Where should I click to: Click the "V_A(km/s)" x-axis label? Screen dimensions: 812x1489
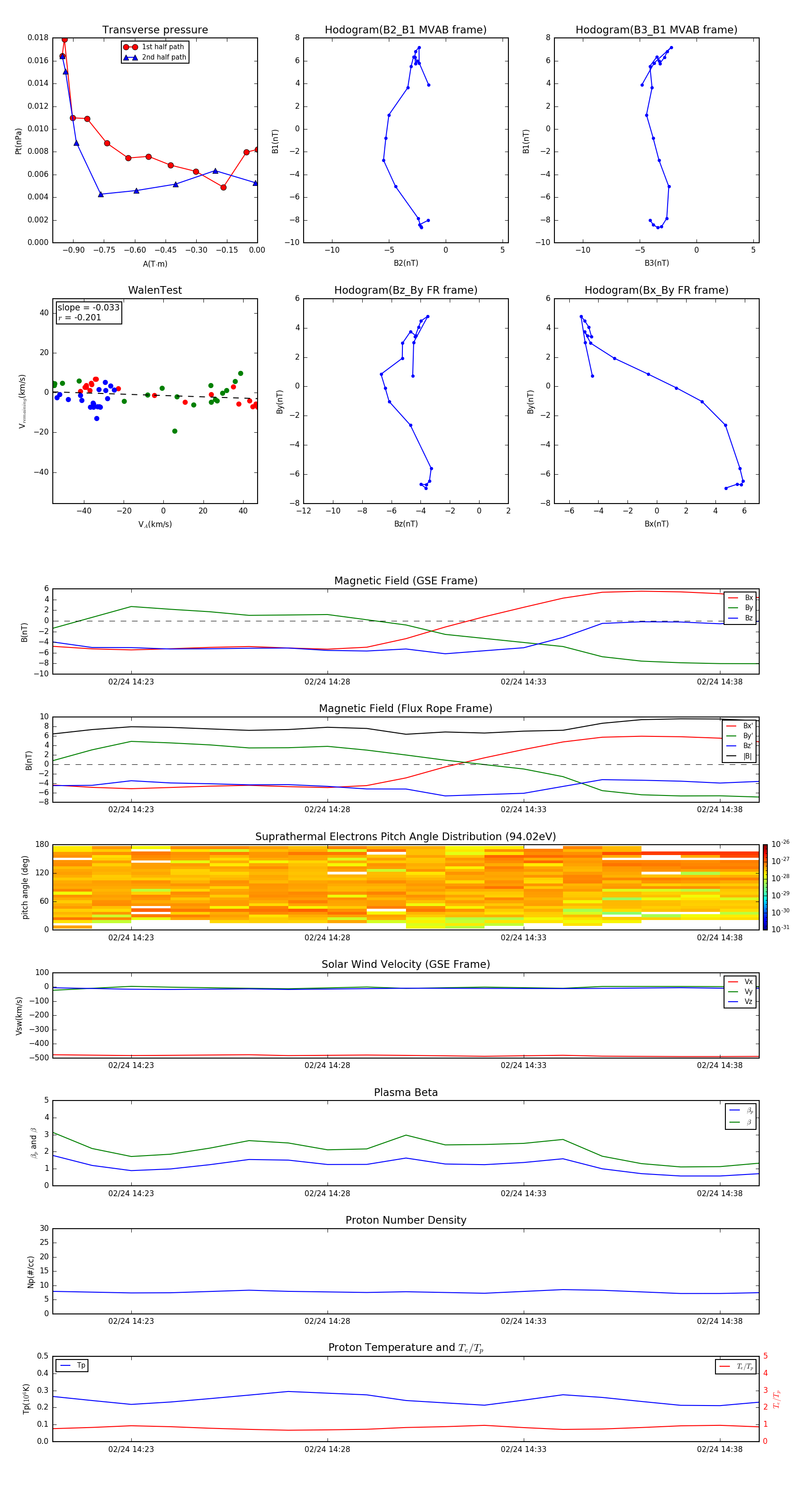[155, 524]
